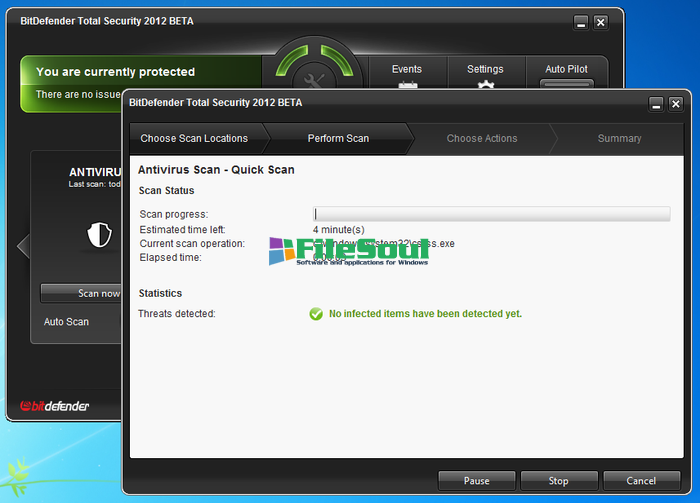Minimize the scan wizard window

pyautogui.click(x=656, y=104)
